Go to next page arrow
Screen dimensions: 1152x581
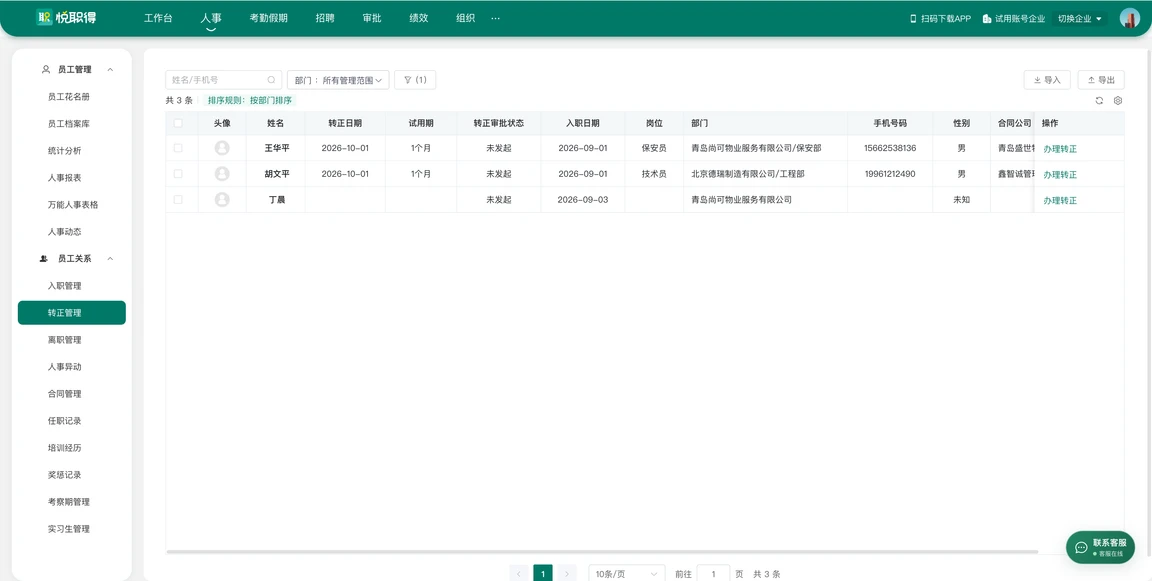point(566,574)
